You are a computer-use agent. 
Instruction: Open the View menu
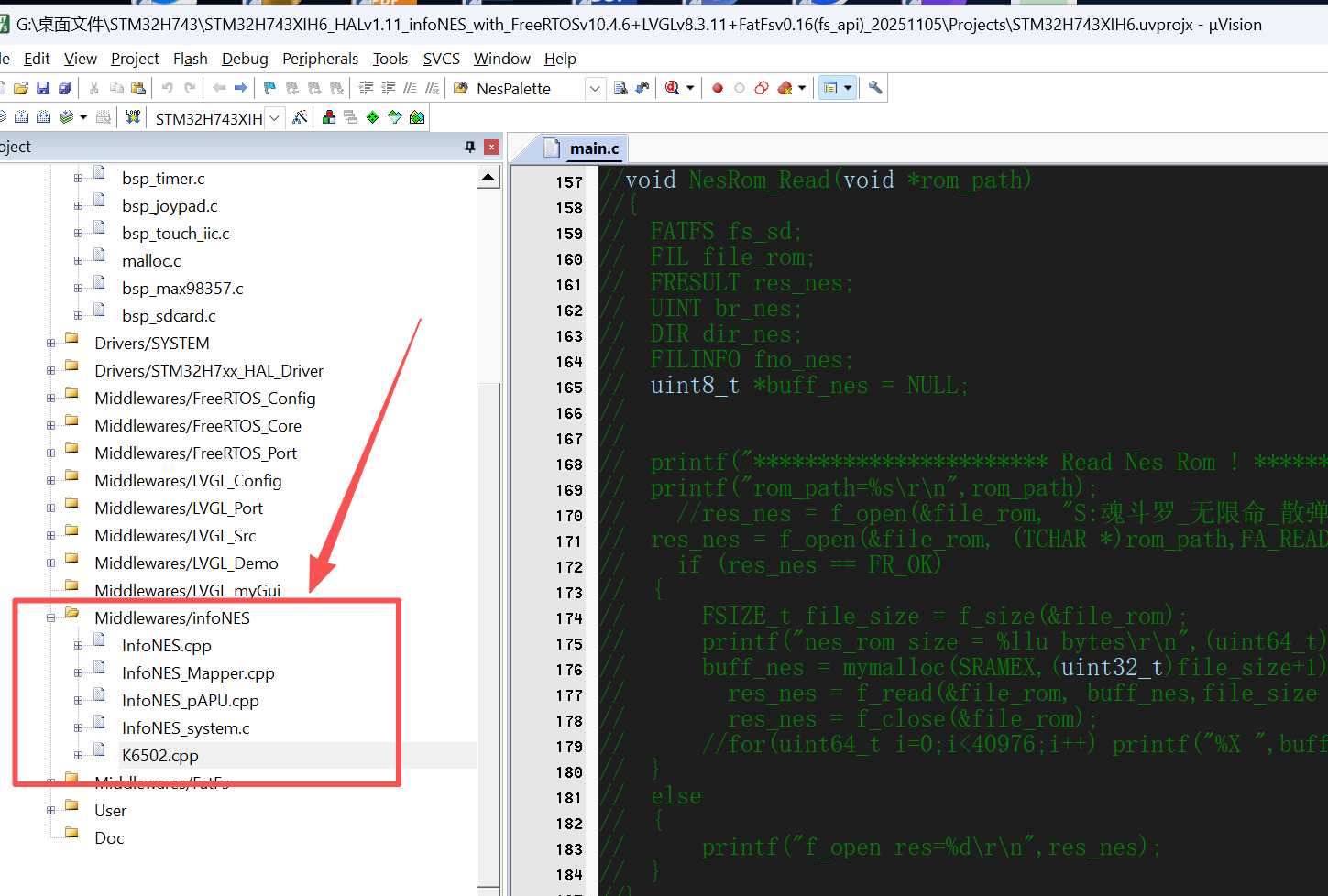[81, 59]
